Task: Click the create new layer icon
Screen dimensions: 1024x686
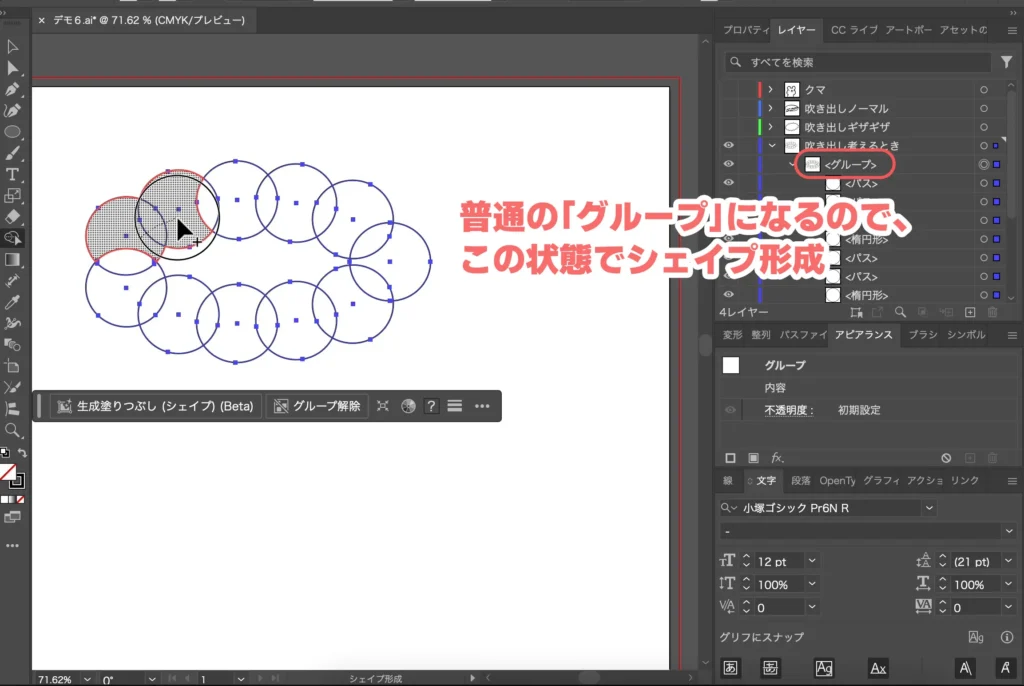Action: click(x=969, y=313)
